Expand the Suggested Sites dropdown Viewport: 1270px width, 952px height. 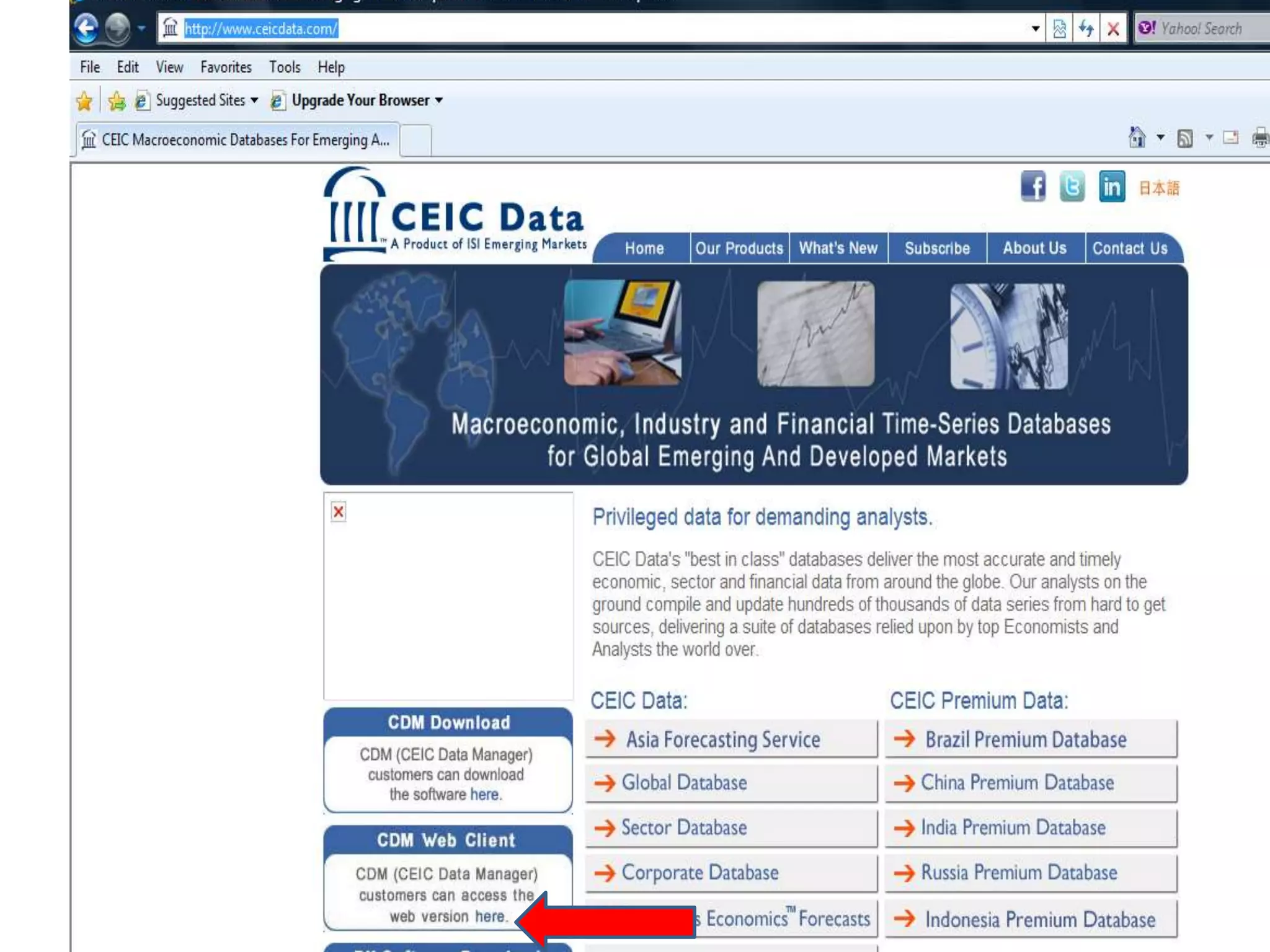pyautogui.click(x=254, y=100)
